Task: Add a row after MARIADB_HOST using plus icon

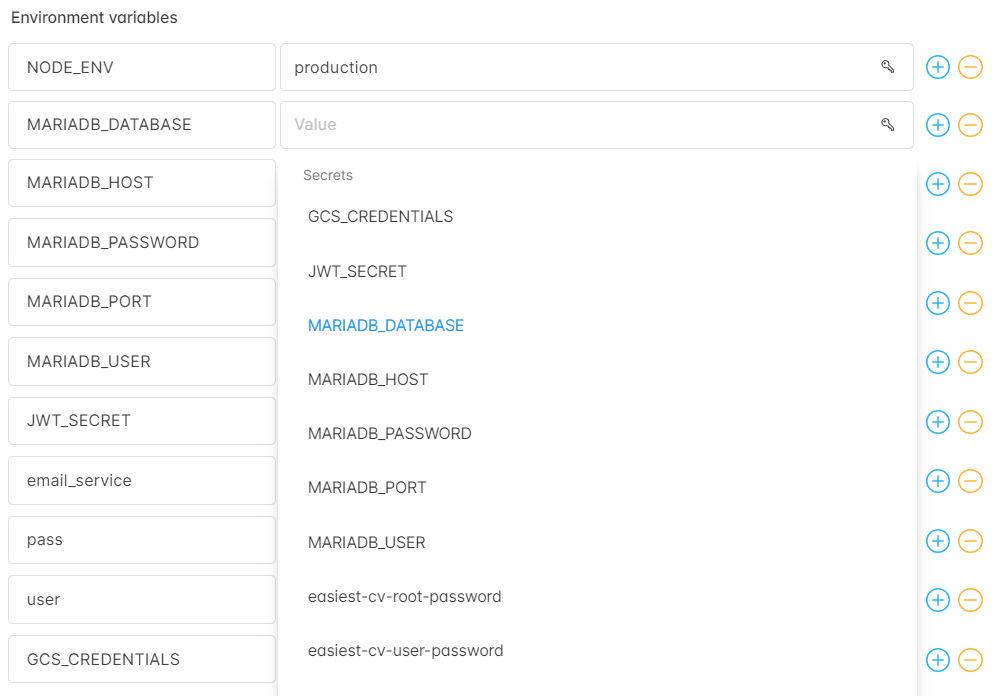Action: (938, 184)
